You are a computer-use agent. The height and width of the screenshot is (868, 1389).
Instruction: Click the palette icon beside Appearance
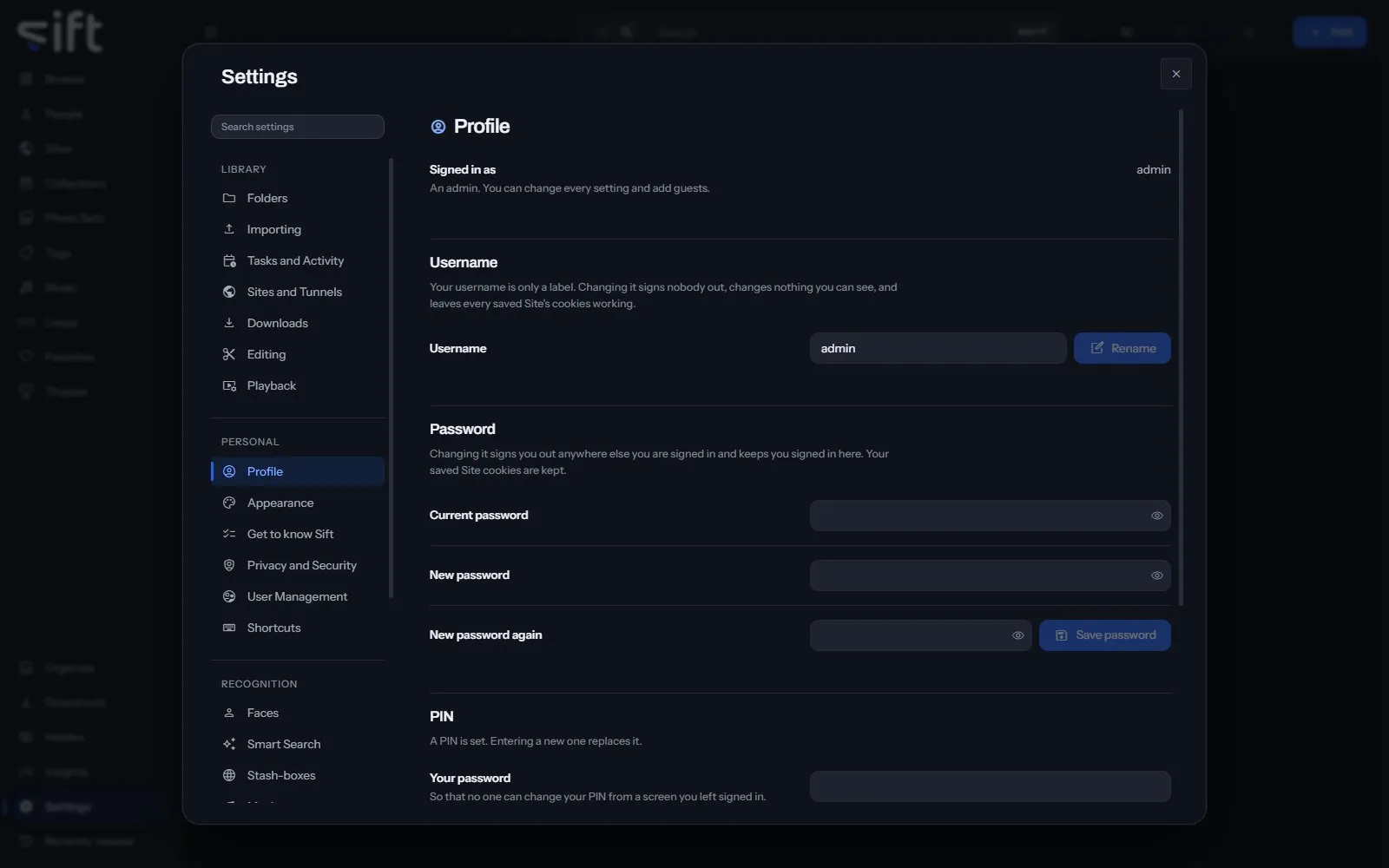coord(229,503)
